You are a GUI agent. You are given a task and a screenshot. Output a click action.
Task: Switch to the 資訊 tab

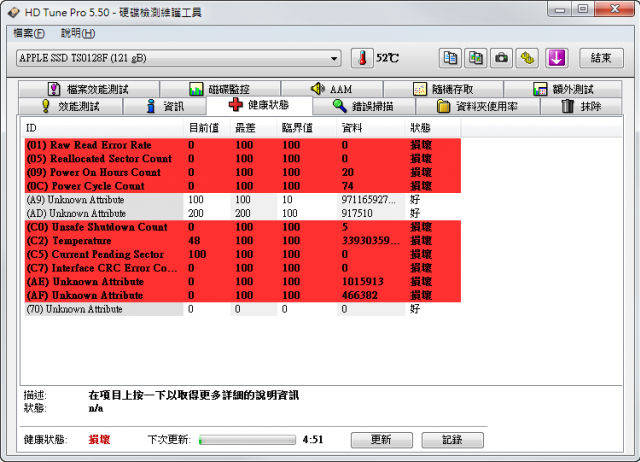coord(165,107)
